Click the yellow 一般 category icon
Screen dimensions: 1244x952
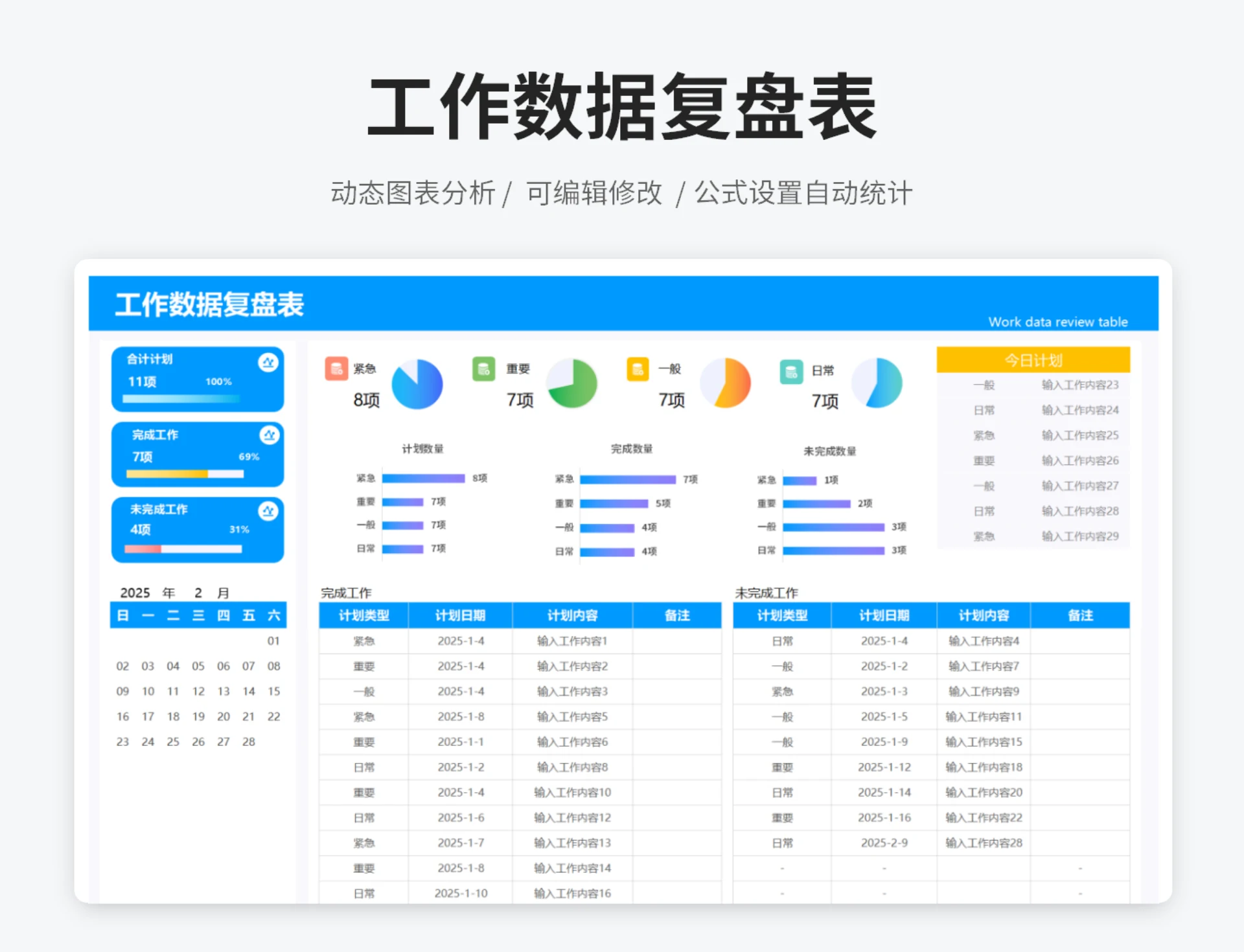pos(638,369)
